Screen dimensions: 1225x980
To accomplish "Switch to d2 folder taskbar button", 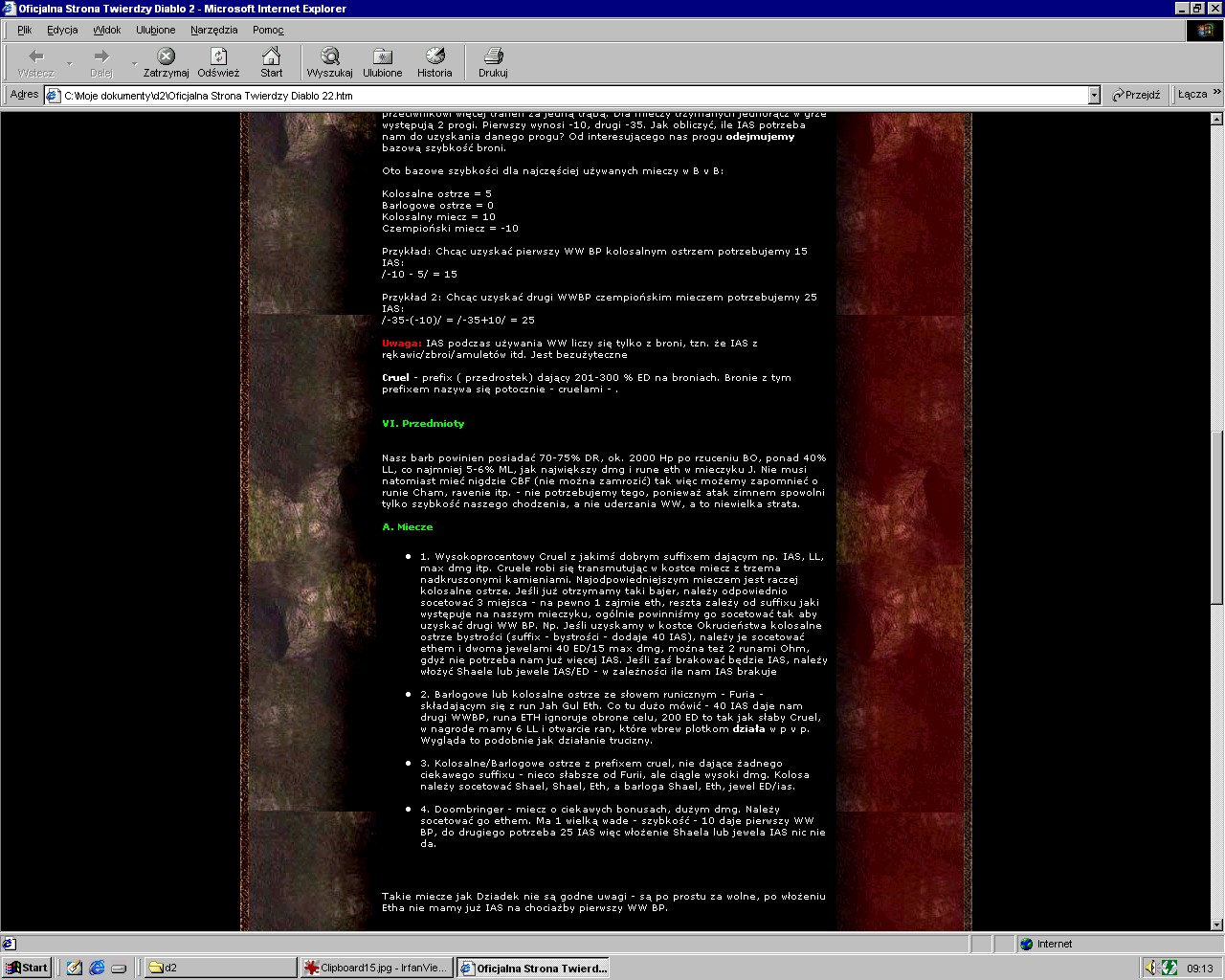I will pos(218,968).
